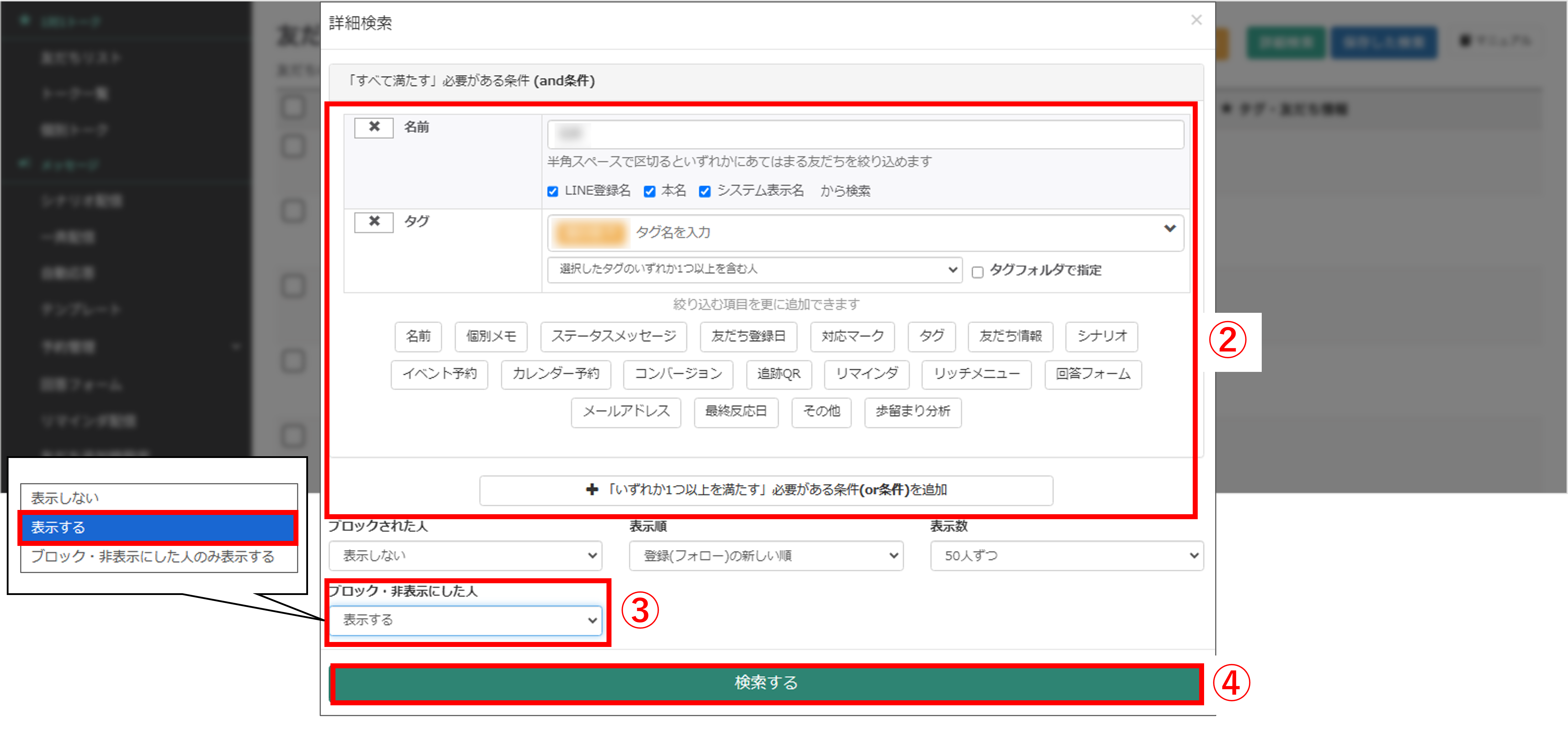Add the シナリオ filter item
This screenshot has width=1568, height=732.
click(1102, 336)
